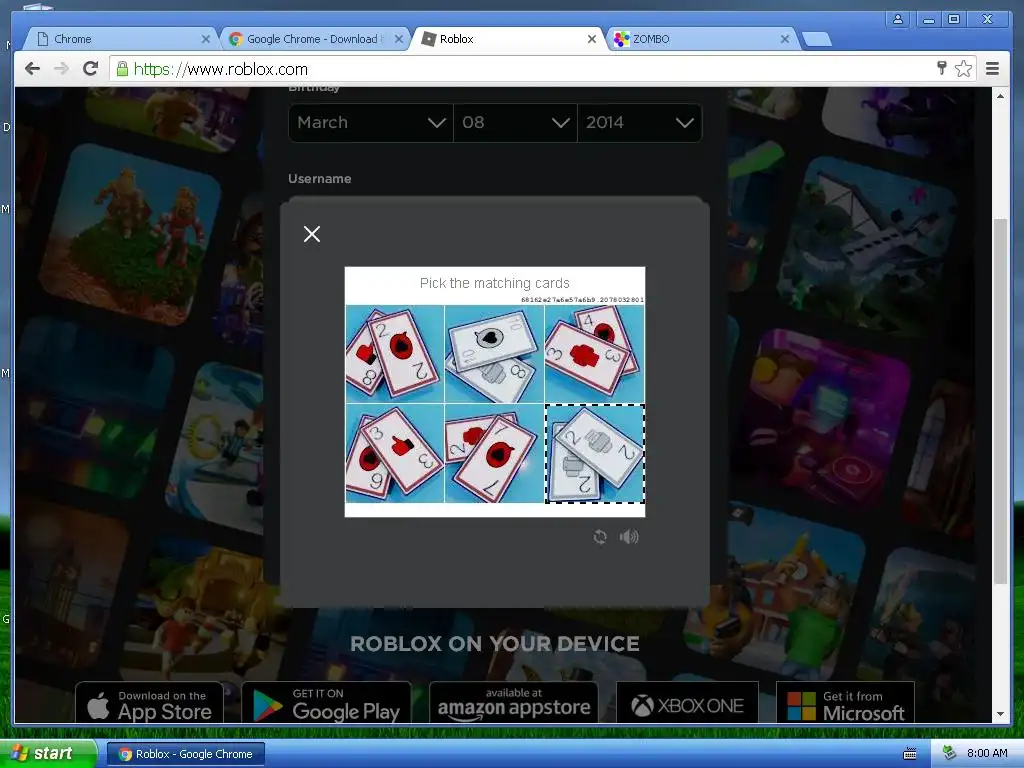Pick the bottom-middle card tile with red 7
This screenshot has width=1024, height=768.
494,453
